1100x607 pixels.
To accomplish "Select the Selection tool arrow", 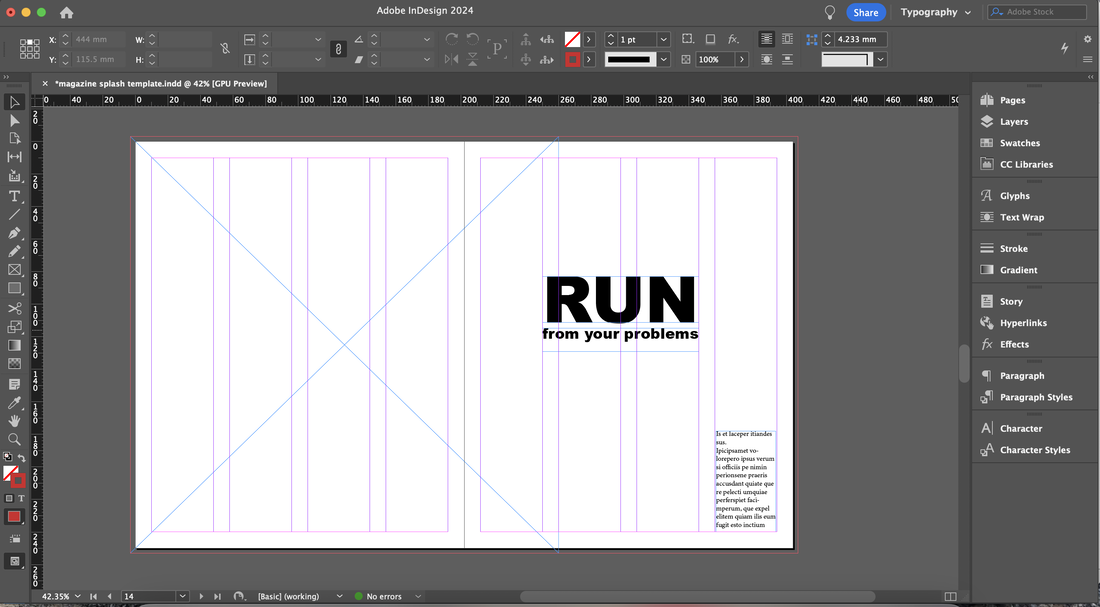I will 14,102.
